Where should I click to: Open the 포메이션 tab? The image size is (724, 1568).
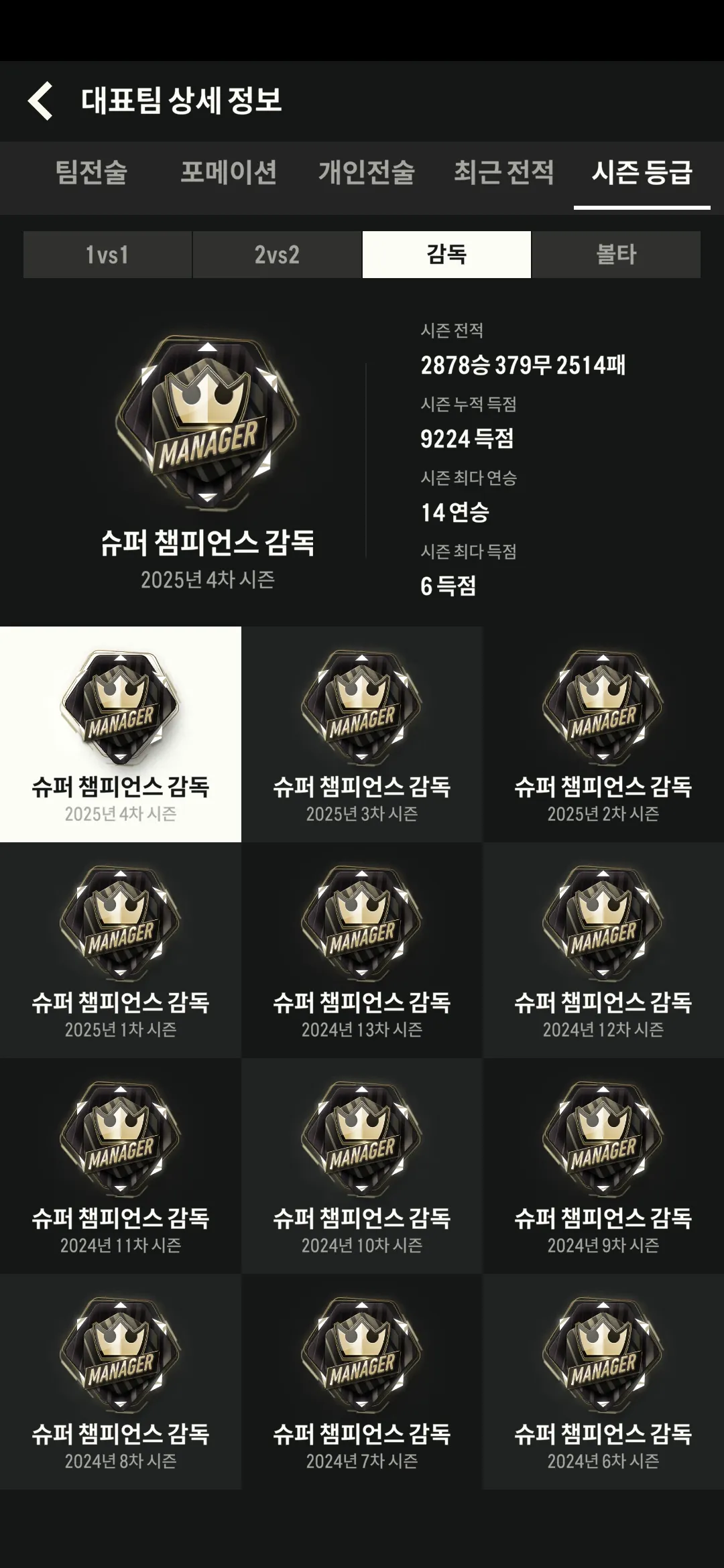(229, 172)
